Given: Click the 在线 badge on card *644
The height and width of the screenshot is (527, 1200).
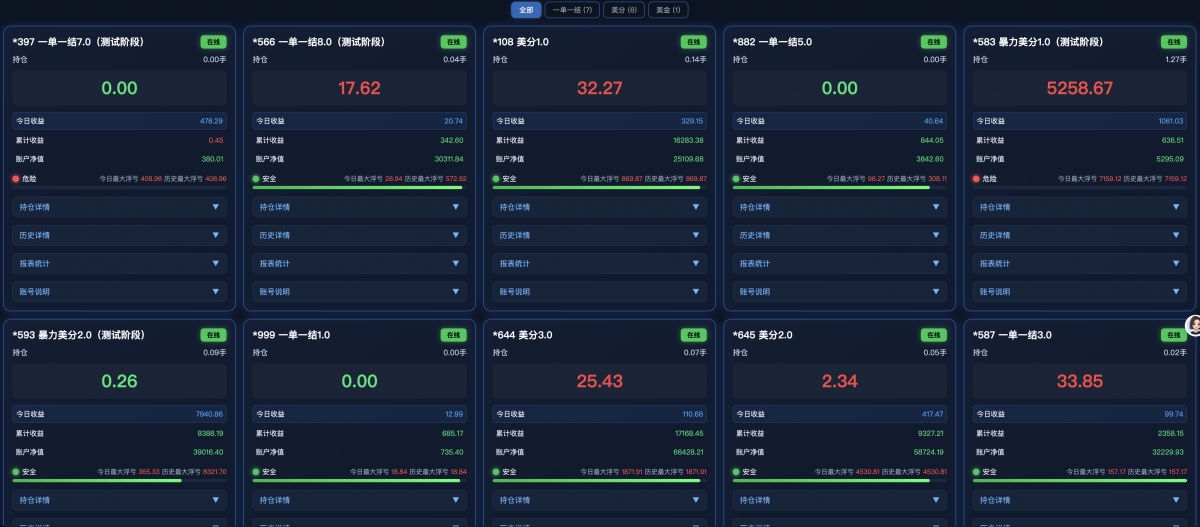Looking at the screenshot, I should (694, 335).
